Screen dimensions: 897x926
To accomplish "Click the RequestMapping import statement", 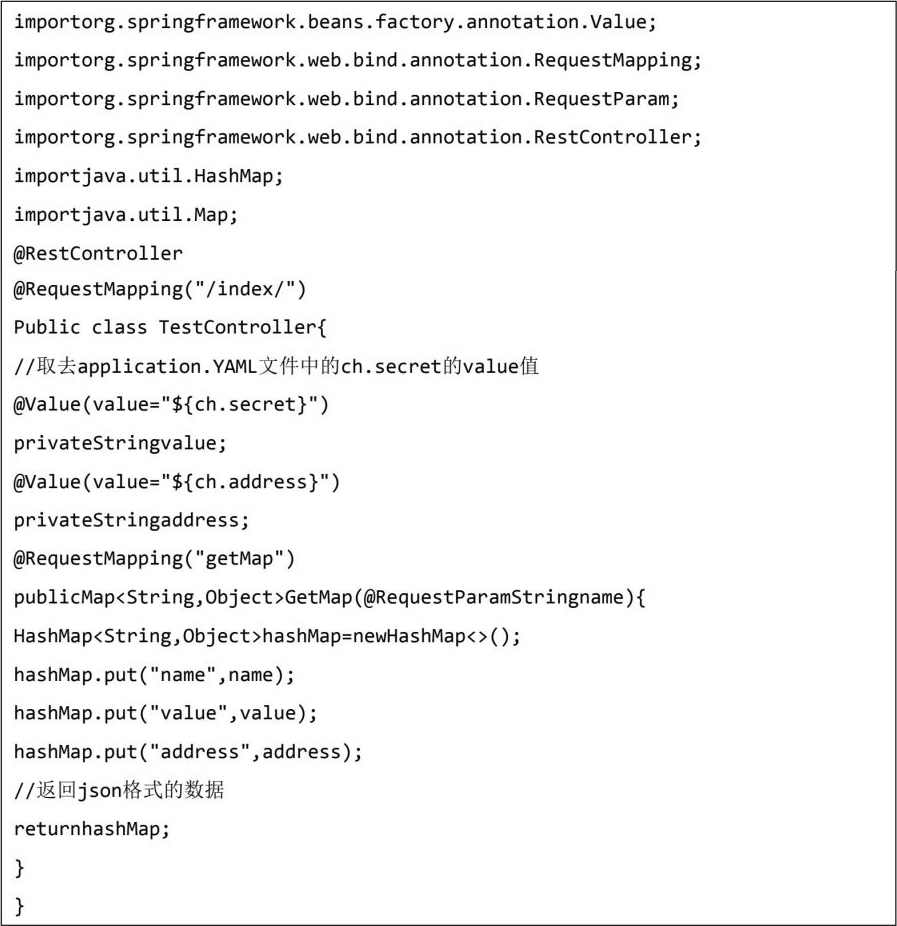I will tap(358, 60).
